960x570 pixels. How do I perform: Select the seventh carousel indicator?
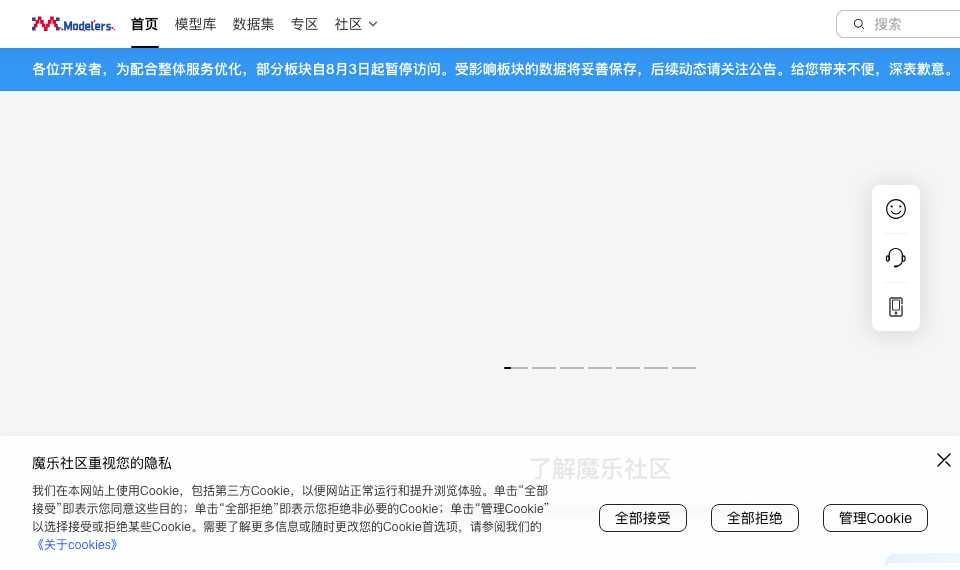coord(684,368)
